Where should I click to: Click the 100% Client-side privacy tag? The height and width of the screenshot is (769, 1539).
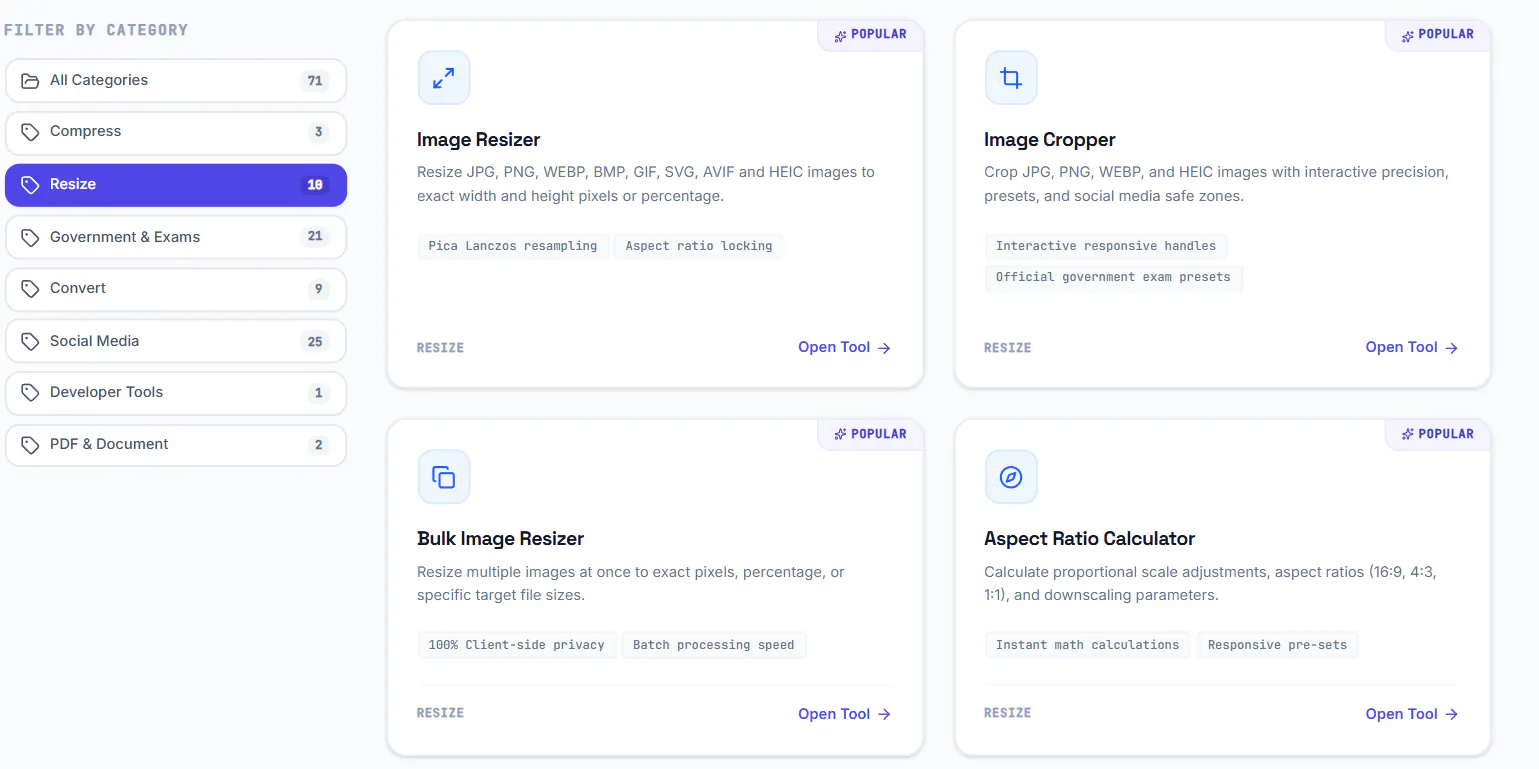tap(516, 645)
